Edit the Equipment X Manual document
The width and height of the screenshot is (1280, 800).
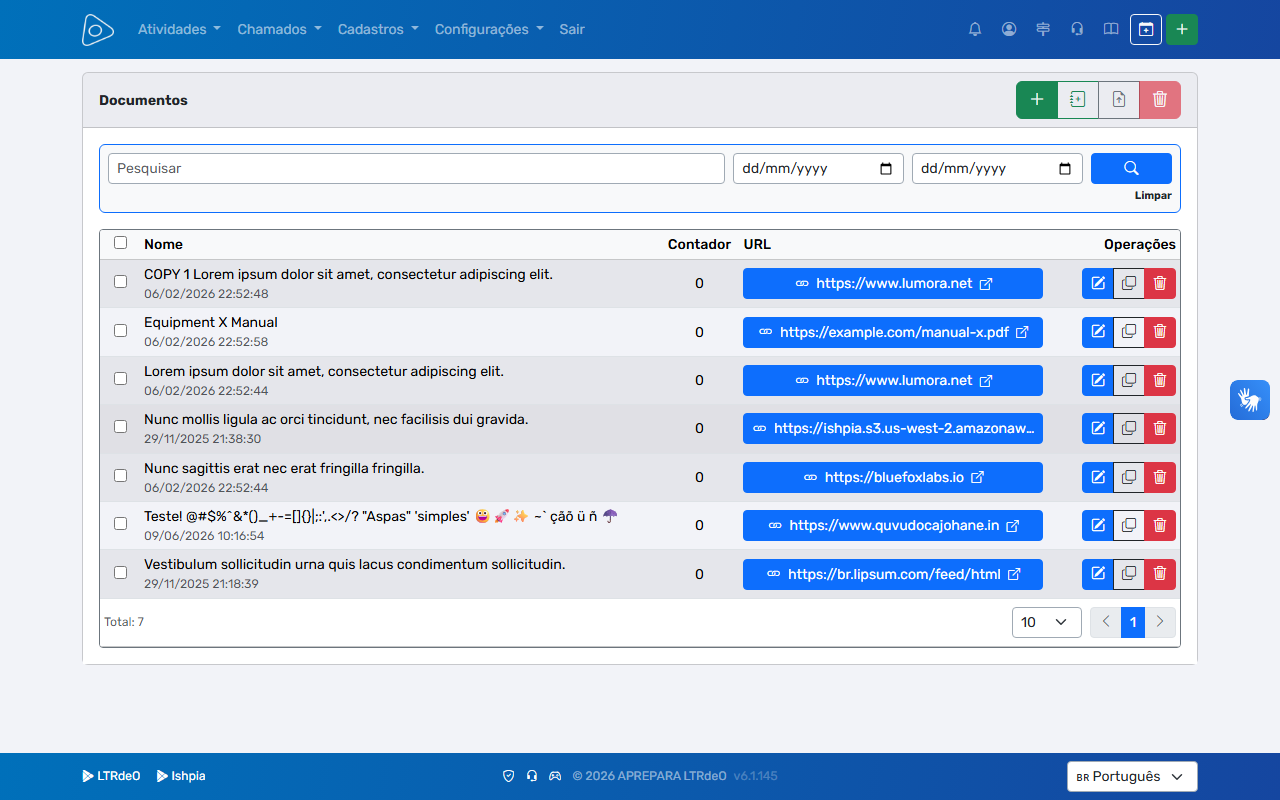coord(1098,332)
